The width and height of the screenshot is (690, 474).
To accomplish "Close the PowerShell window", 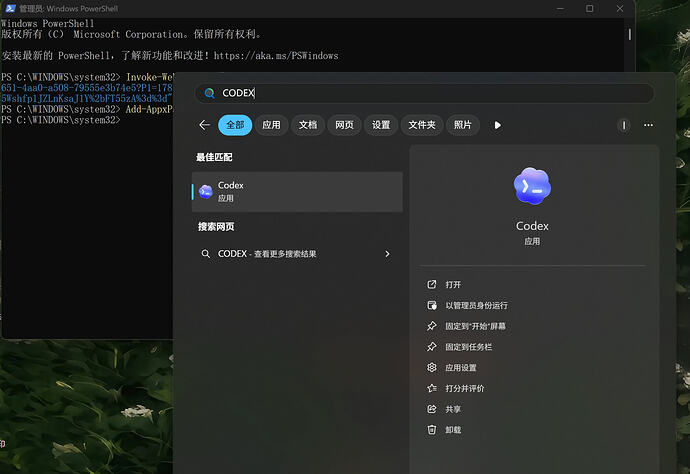I will click(x=620, y=8).
